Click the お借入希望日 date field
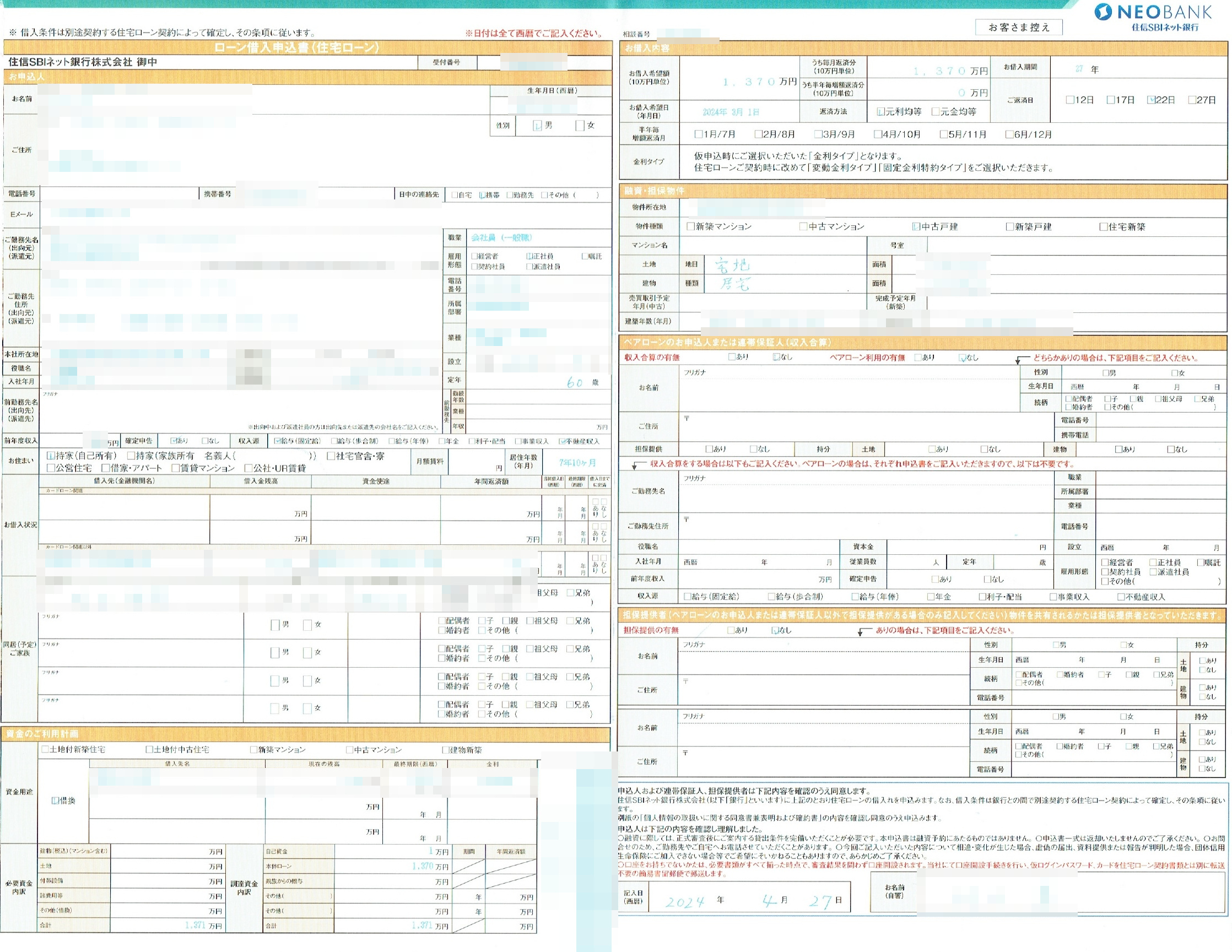The image size is (1232, 952). tap(739, 112)
